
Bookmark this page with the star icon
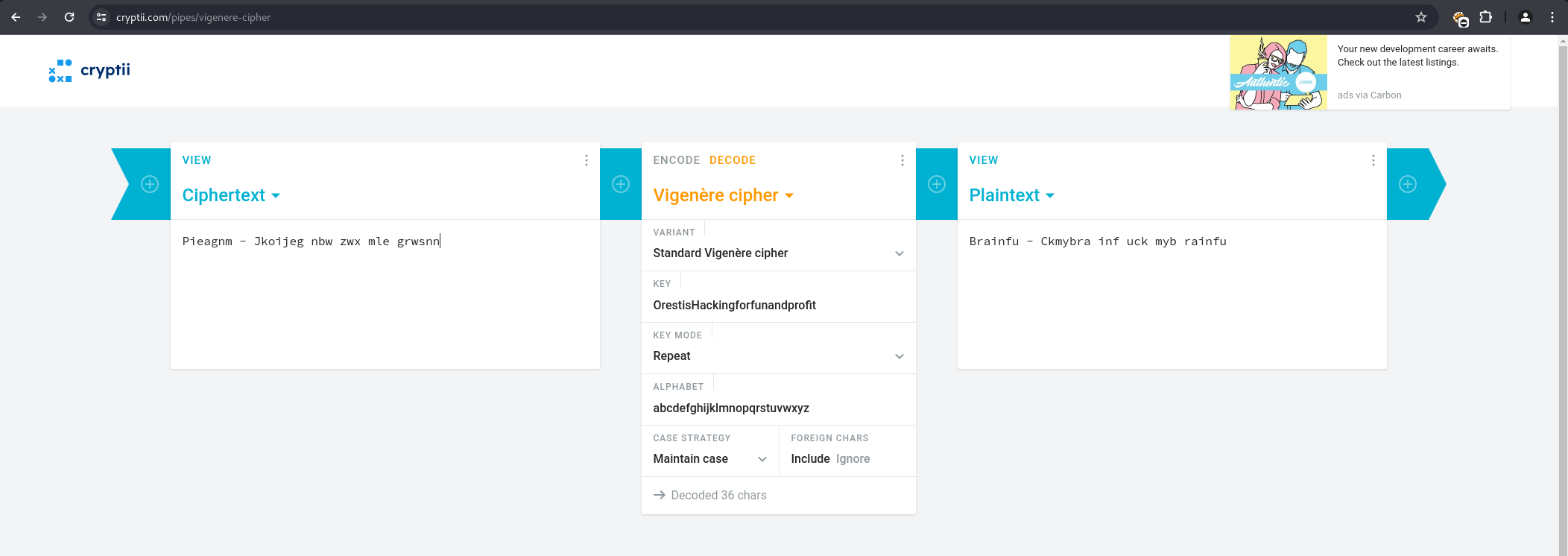[1421, 17]
